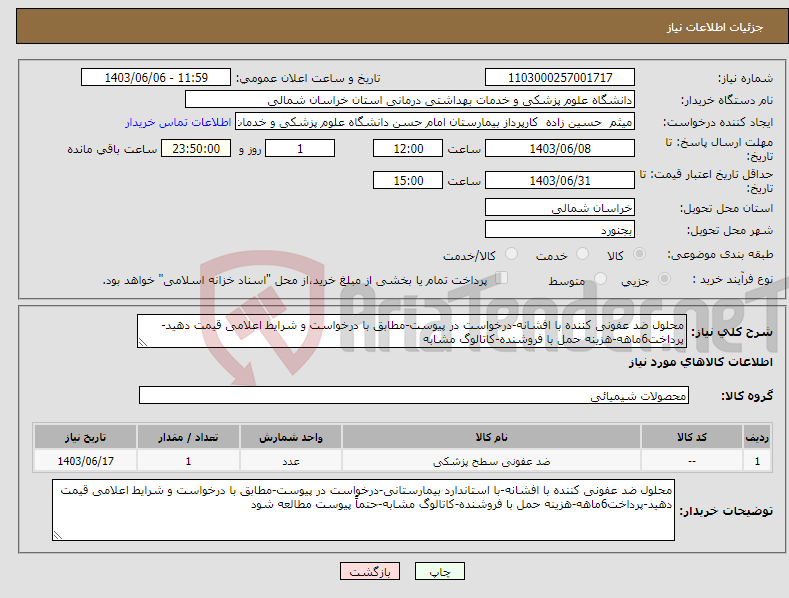Select the خدمت radio button

(x=582, y=254)
